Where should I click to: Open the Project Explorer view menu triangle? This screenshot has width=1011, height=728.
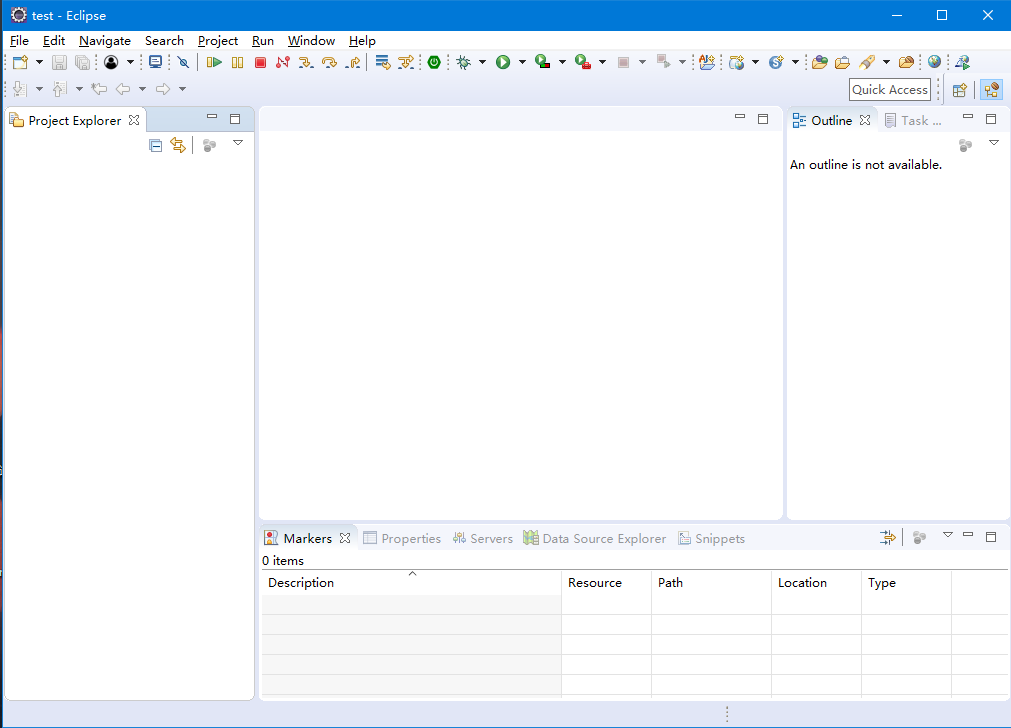pyautogui.click(x=238, y=143)
